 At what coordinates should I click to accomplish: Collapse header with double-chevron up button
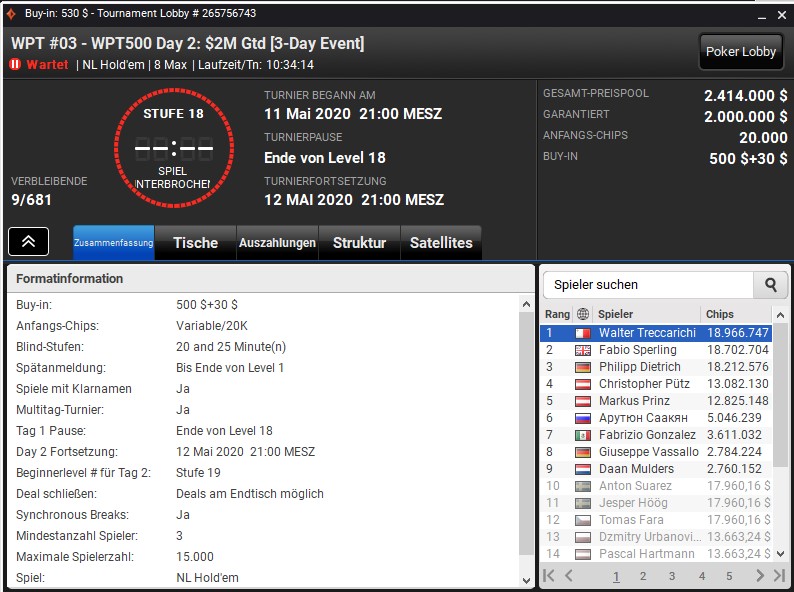coord(28,242)
